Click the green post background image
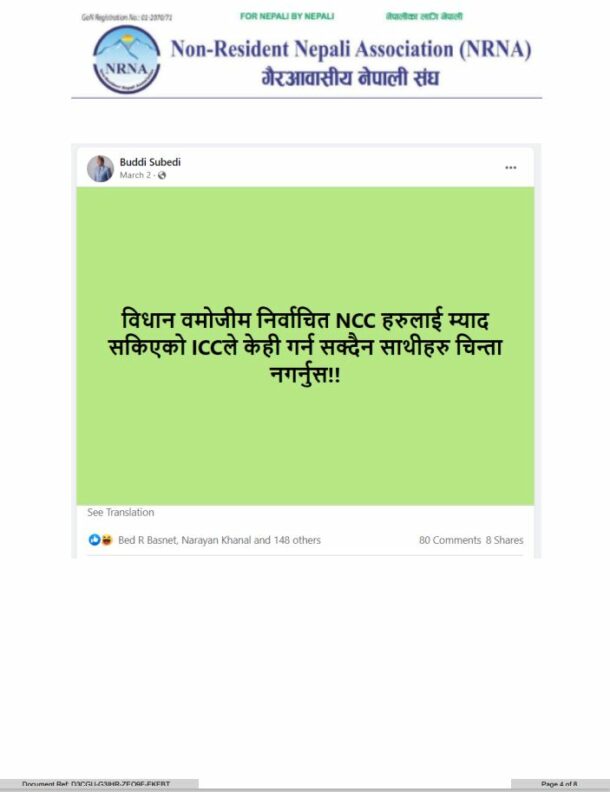The height and width of the screenshot is (792, 610). click(305, 346)
